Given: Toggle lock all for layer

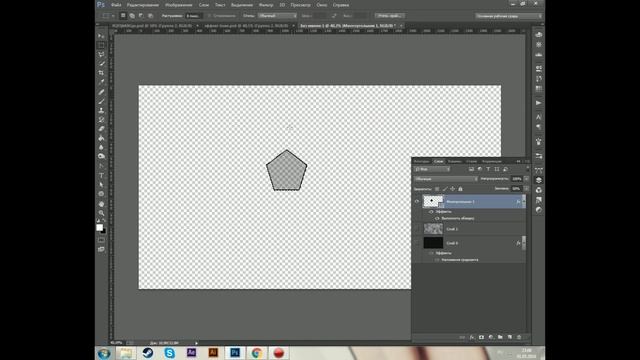Looking at the screenshot, I should click(460, 189).
